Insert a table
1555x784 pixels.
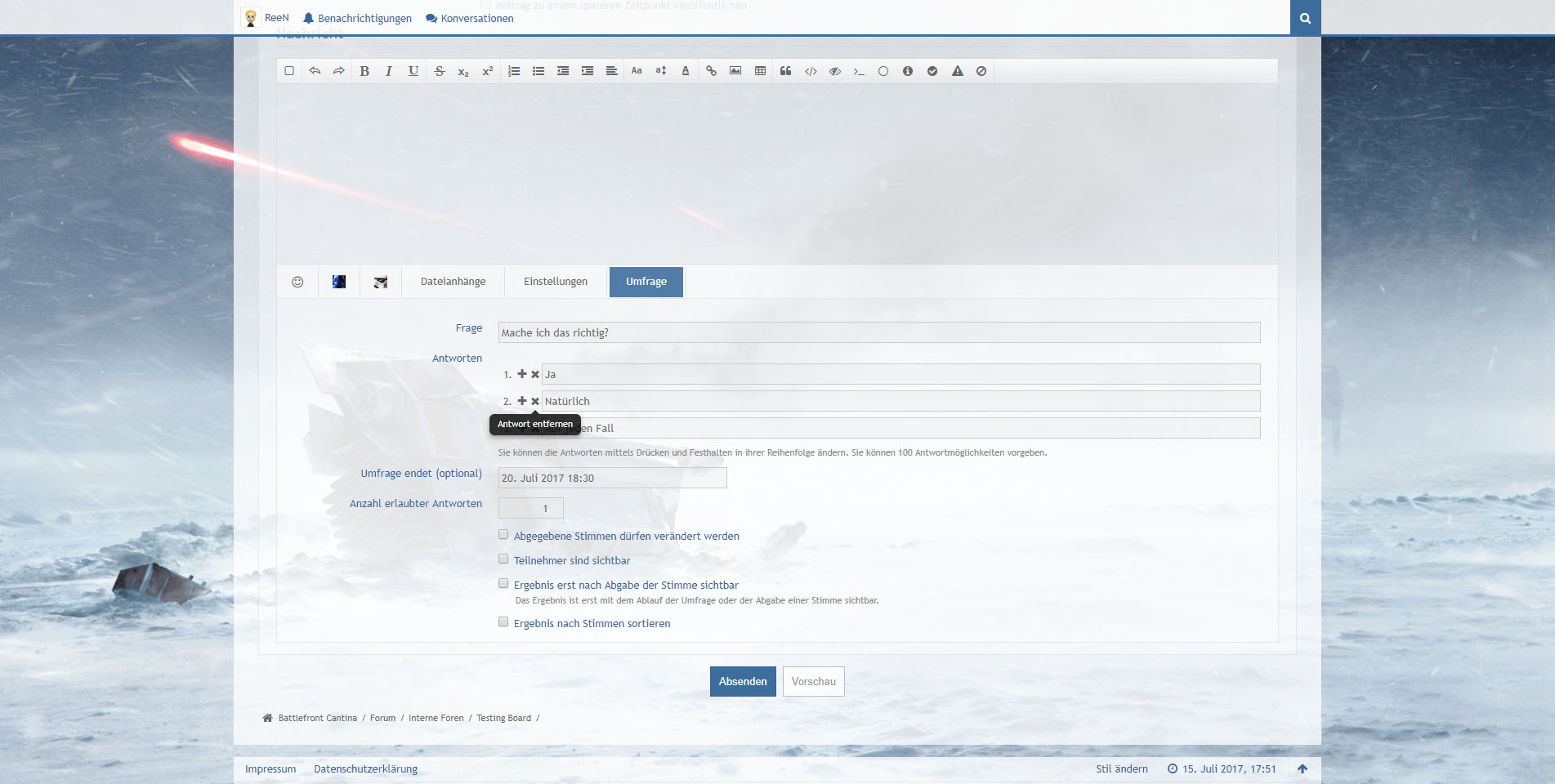pos(760,71)
